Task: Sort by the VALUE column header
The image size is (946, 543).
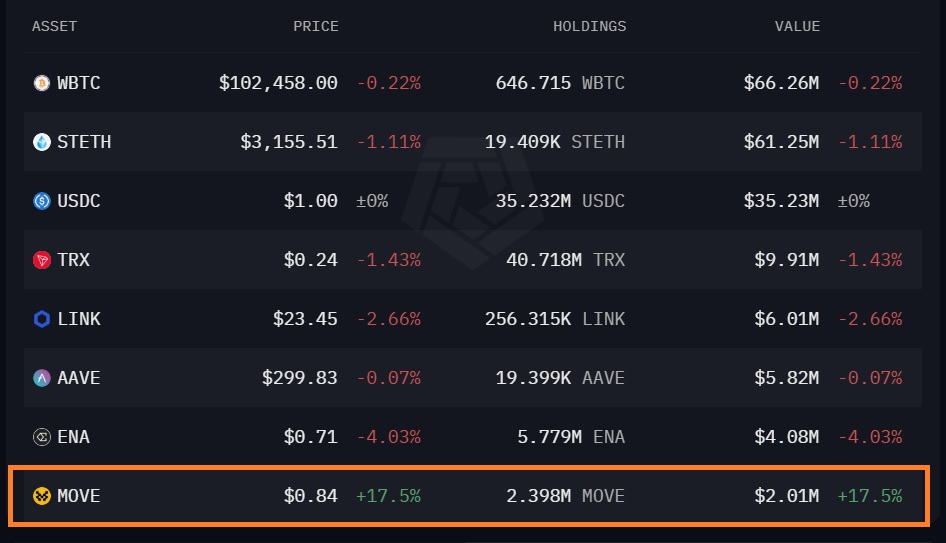Action: coord(797,26)
